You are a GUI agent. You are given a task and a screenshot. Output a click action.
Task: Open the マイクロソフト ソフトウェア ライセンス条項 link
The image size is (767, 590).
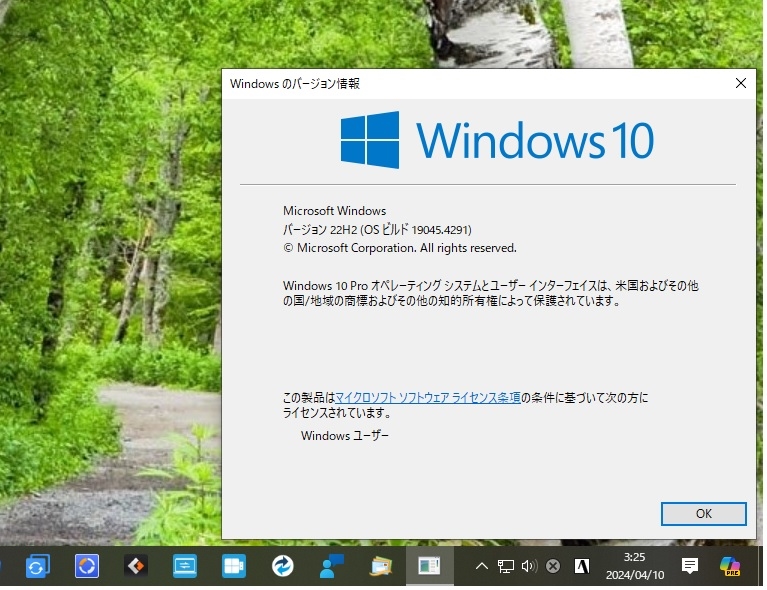pyautogui.click(x=428, y=398)
